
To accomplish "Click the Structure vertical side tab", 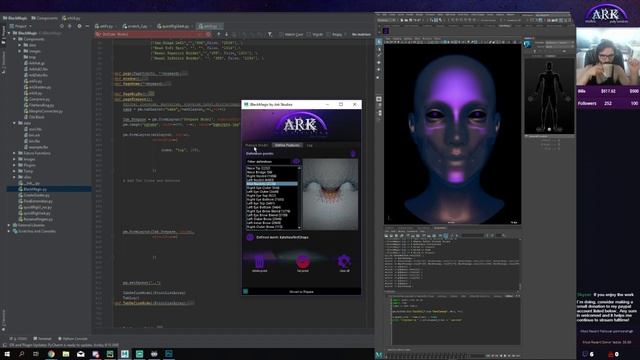I will tap(4, 62).
